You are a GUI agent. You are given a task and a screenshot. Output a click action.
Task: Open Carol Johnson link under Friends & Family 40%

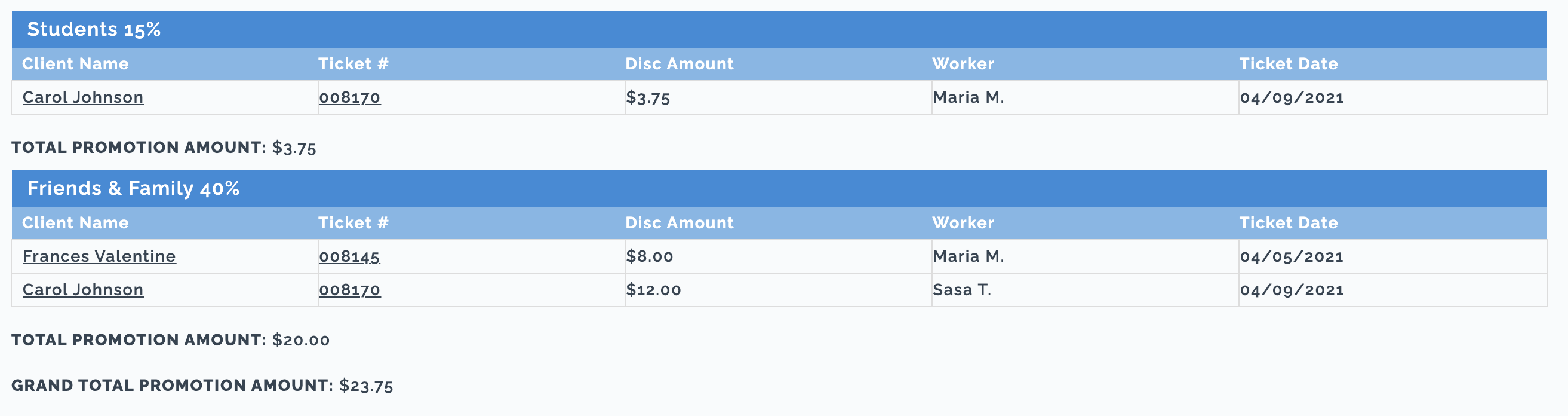point(83,290)
